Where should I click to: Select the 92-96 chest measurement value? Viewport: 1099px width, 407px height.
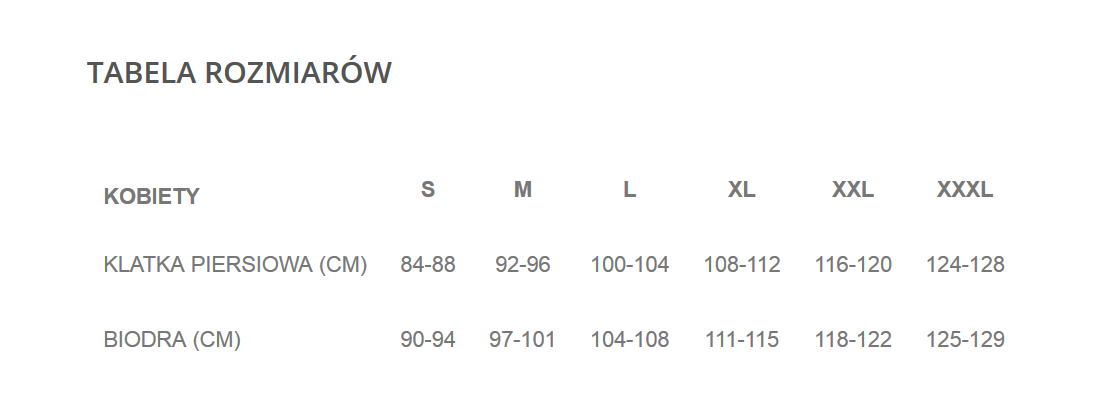coord(523,265)
